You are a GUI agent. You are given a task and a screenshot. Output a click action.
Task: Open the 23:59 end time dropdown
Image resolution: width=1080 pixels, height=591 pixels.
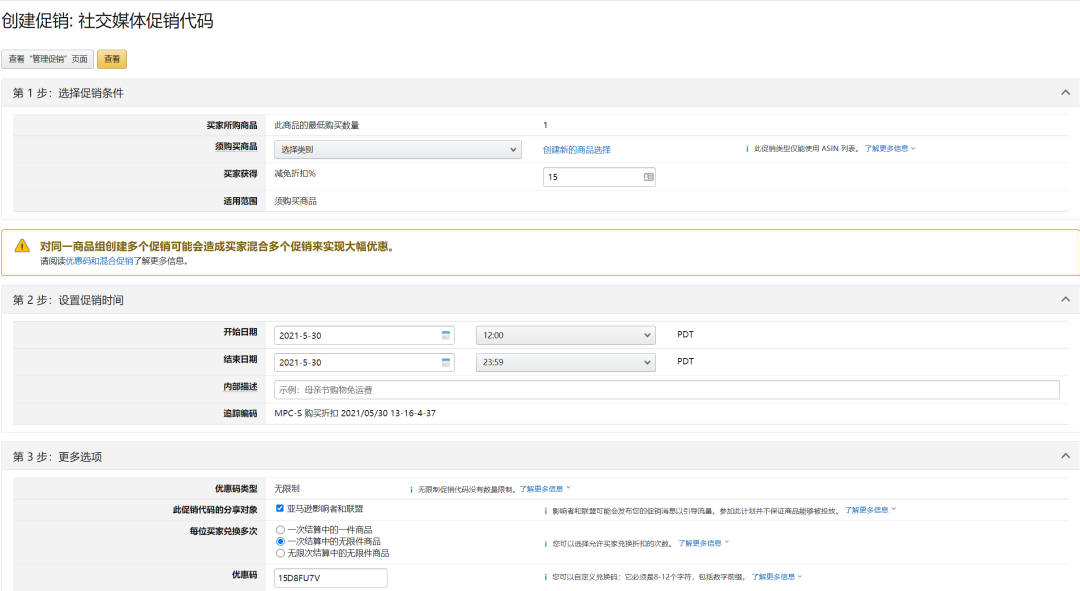[x=565, y=362]
